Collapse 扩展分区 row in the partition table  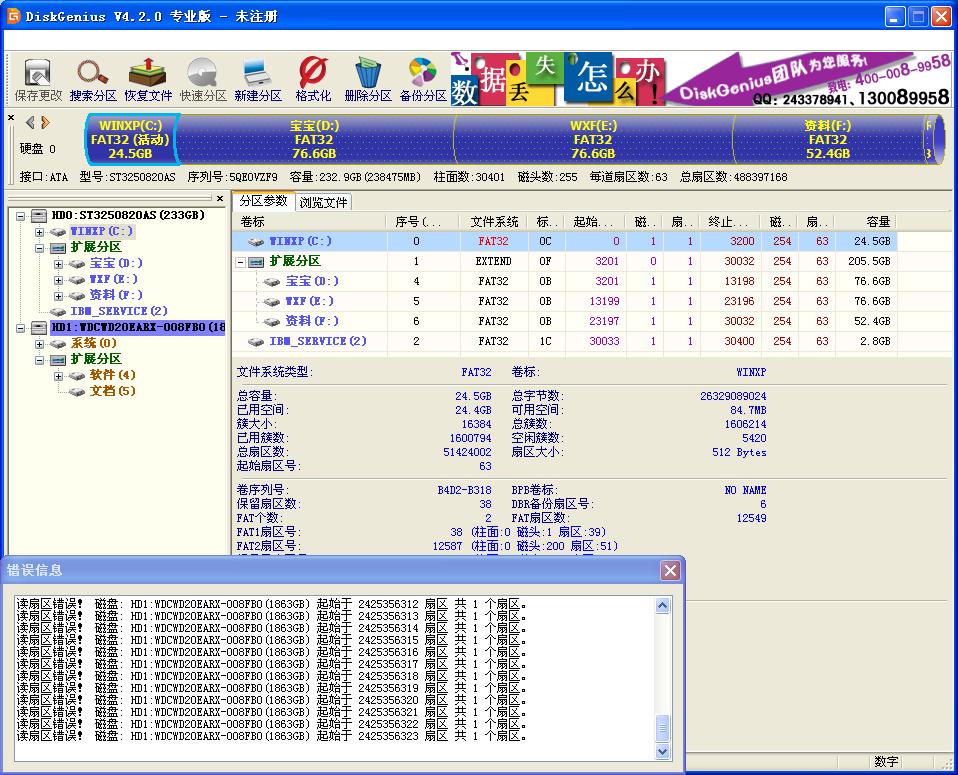coord(241,262)
